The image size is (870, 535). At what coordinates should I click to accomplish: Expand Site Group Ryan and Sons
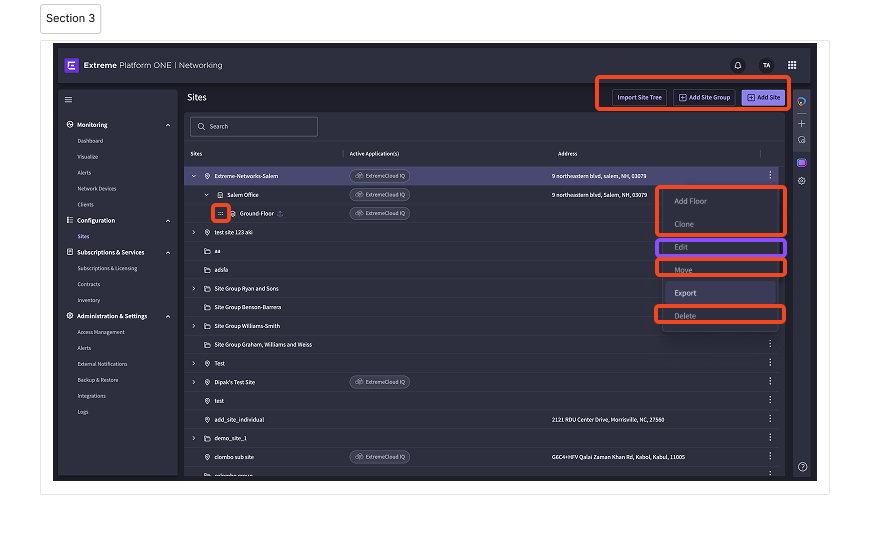(x=194, y=289)
